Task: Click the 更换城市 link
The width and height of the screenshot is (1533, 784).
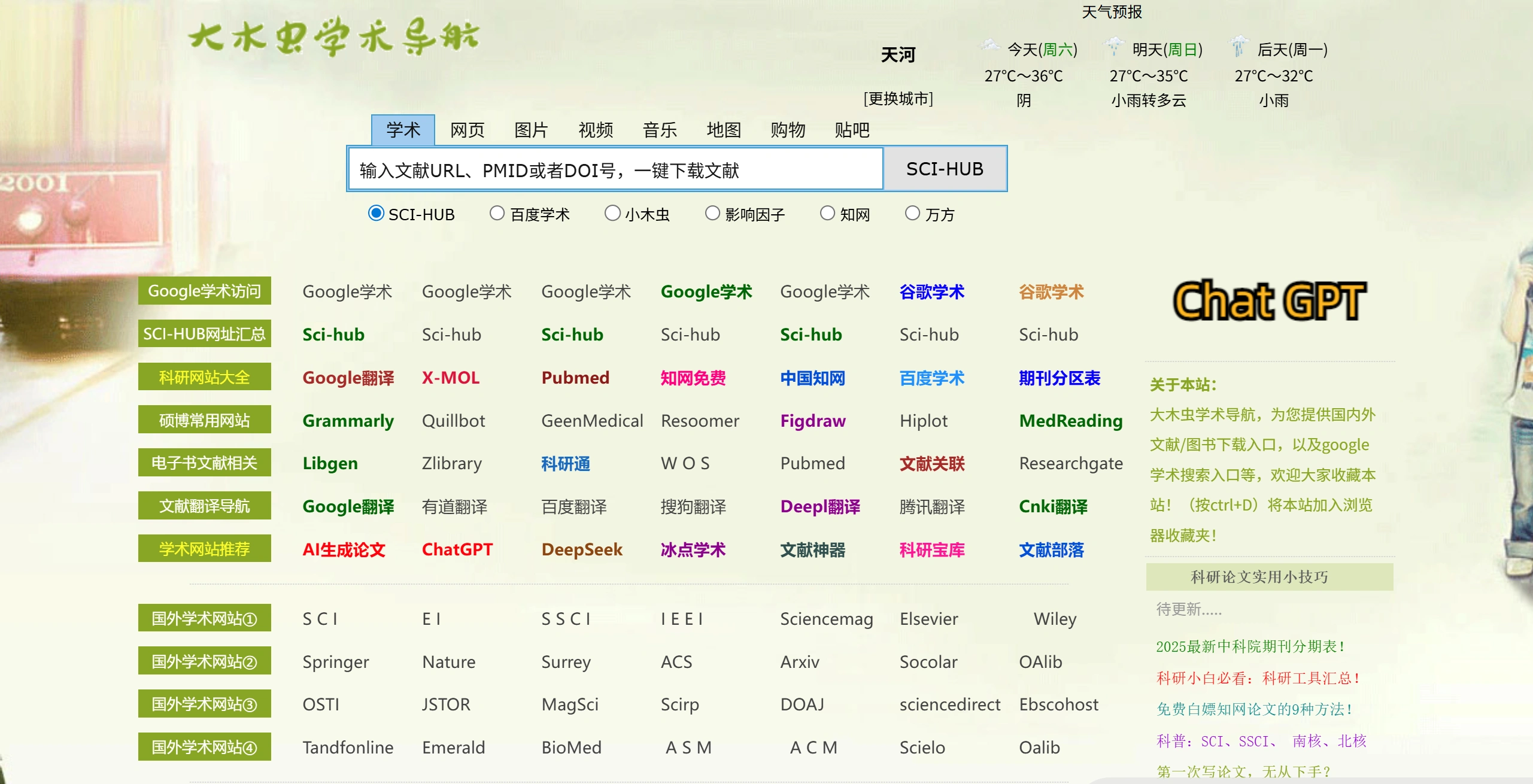Action: tap(898, 99)
